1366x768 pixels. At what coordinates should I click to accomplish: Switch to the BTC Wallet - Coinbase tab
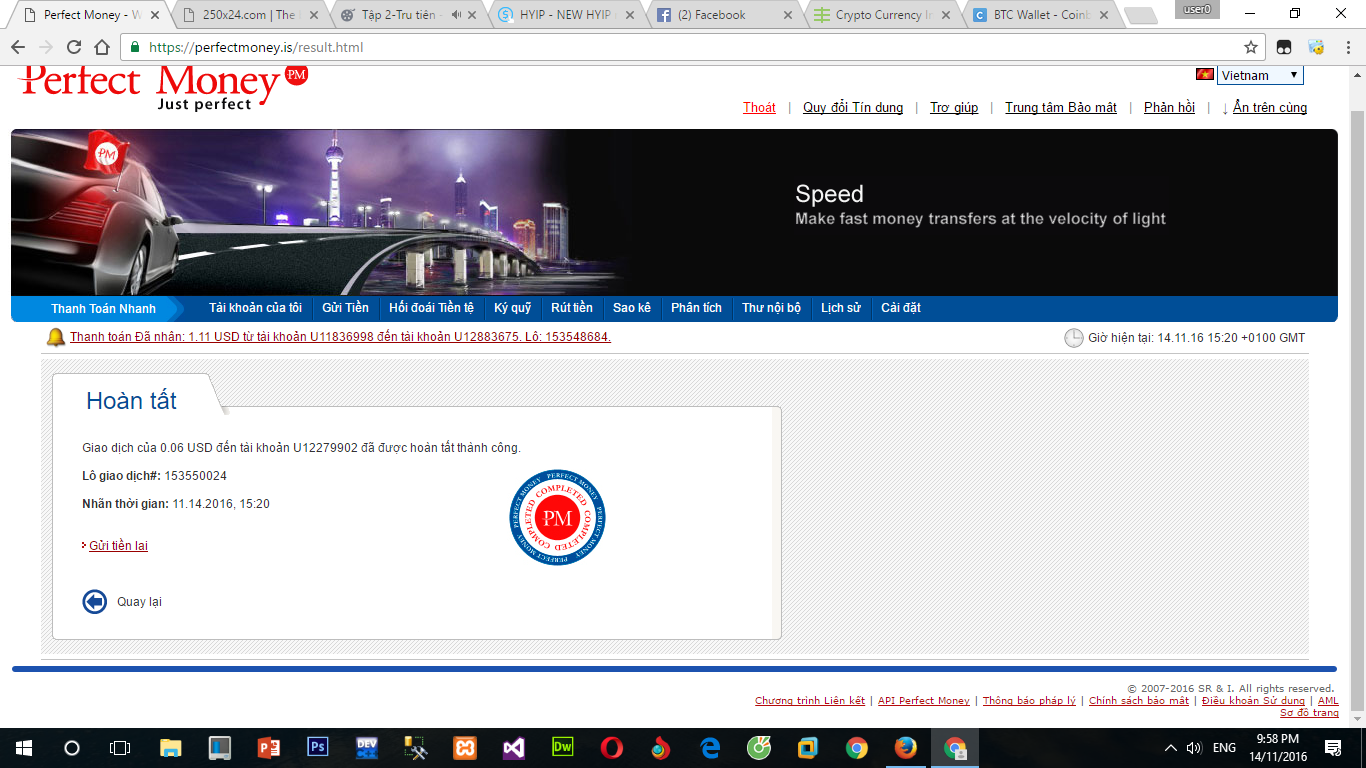click(x=1040, y=15)
